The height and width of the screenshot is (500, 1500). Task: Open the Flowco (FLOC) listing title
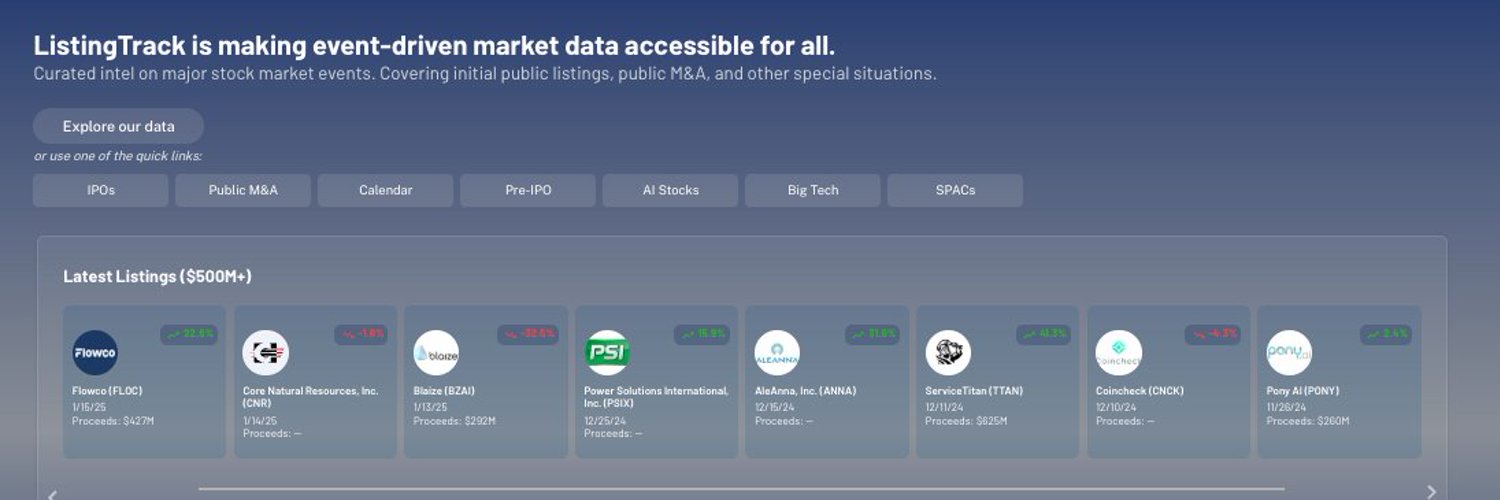point(107,391)
